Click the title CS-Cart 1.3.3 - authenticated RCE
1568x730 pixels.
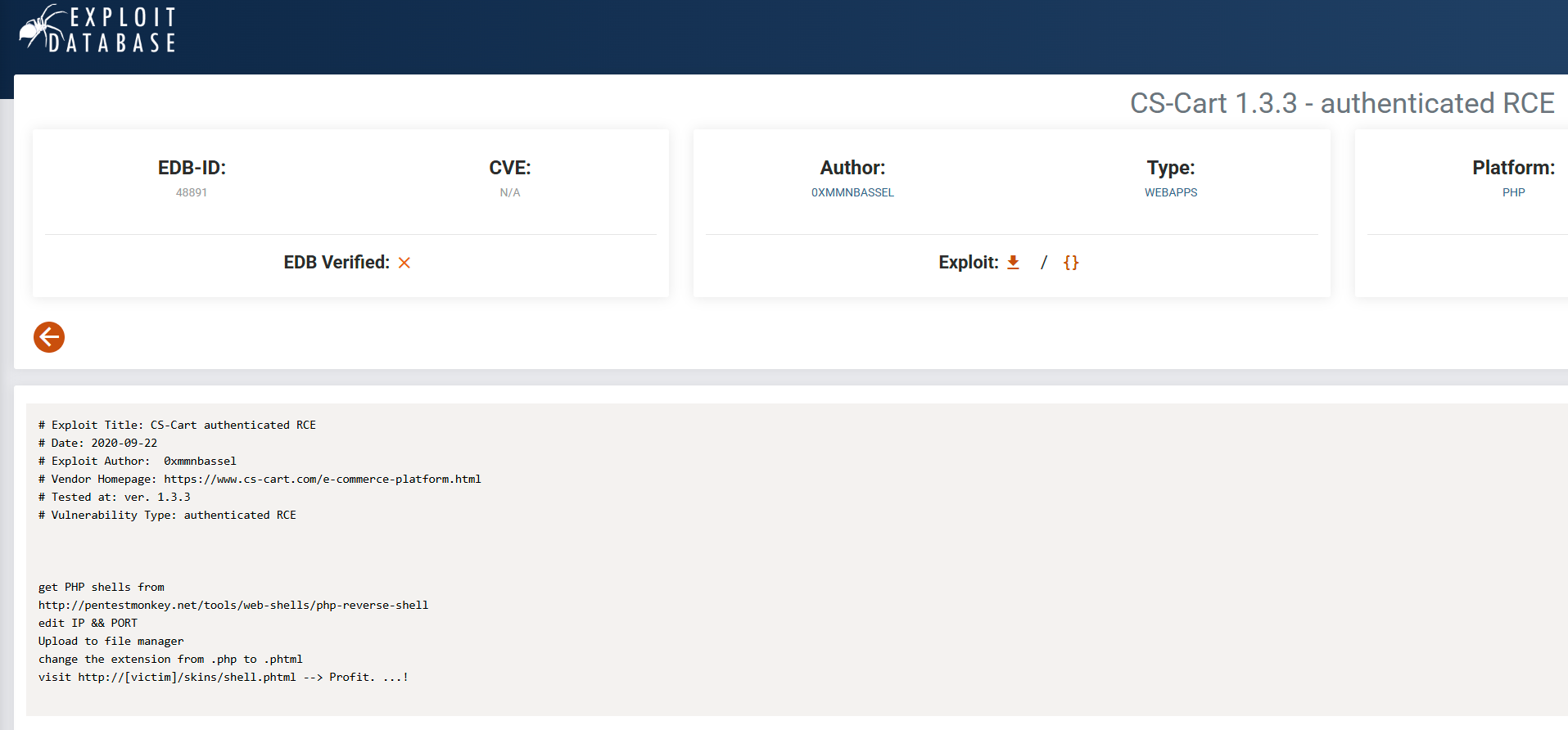tap(1342, 103)
